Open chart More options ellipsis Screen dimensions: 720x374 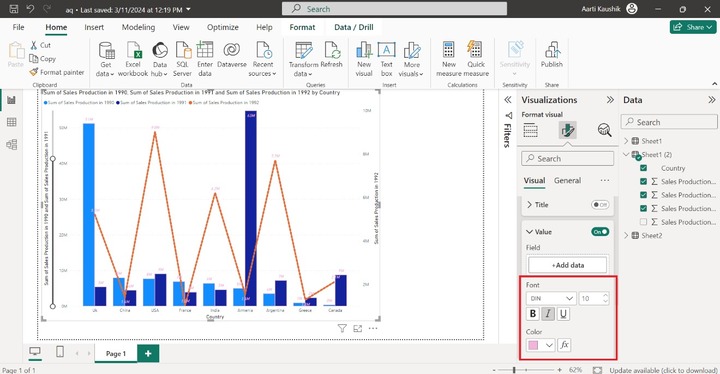(x=373, y=328)
